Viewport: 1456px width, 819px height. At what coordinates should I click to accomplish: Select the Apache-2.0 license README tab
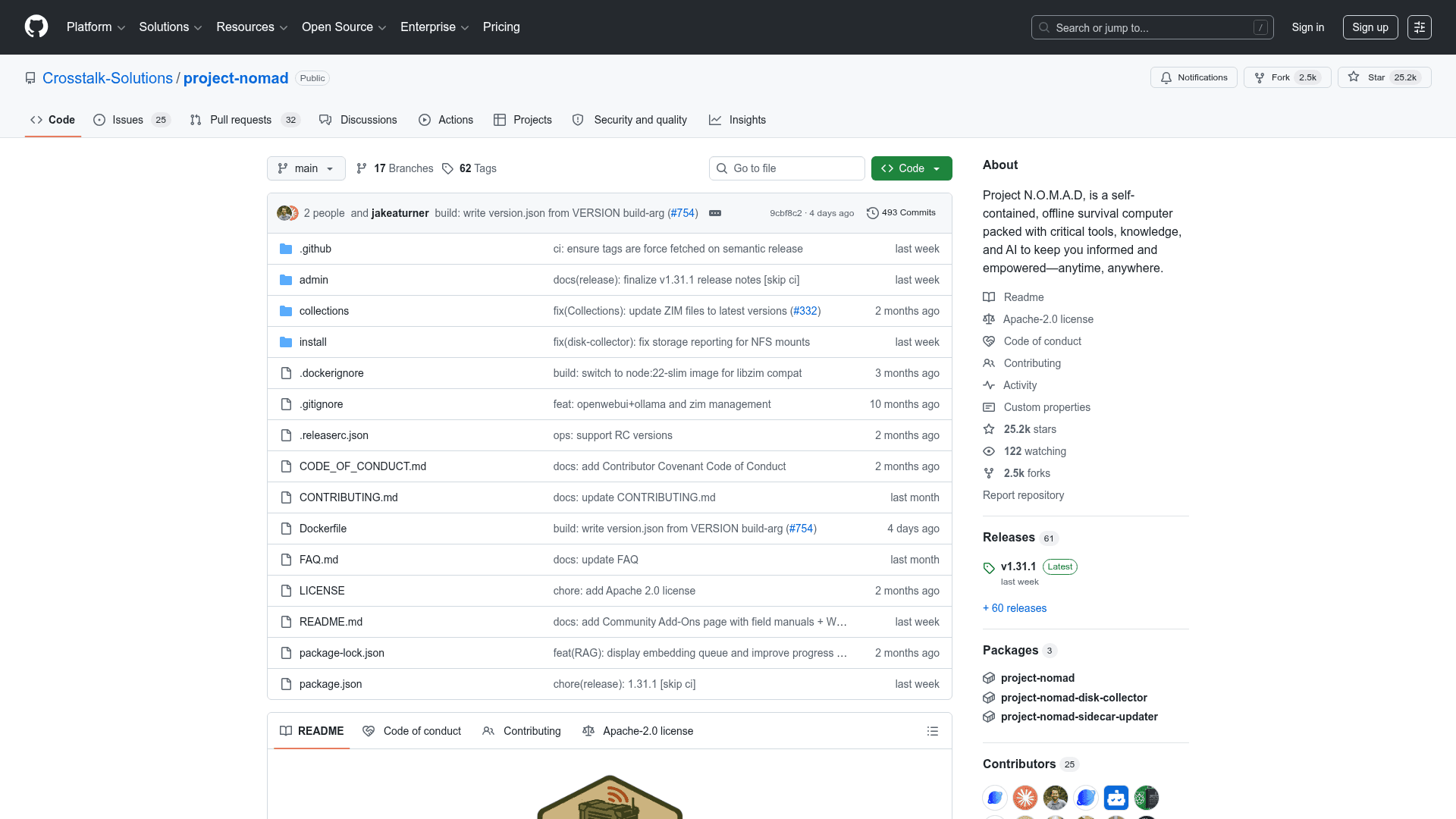point(638,731)
